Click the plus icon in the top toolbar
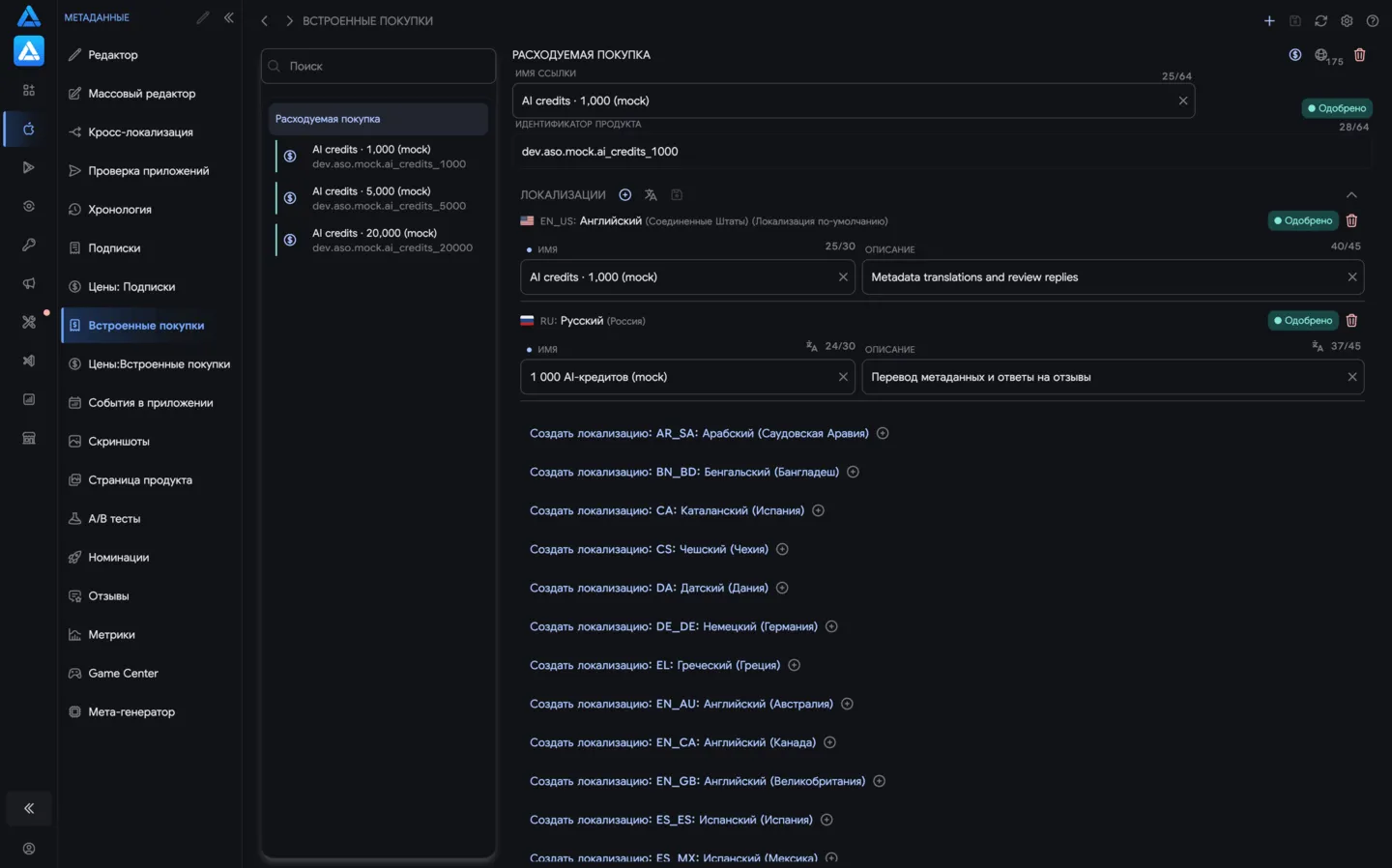 [1269, 20]
